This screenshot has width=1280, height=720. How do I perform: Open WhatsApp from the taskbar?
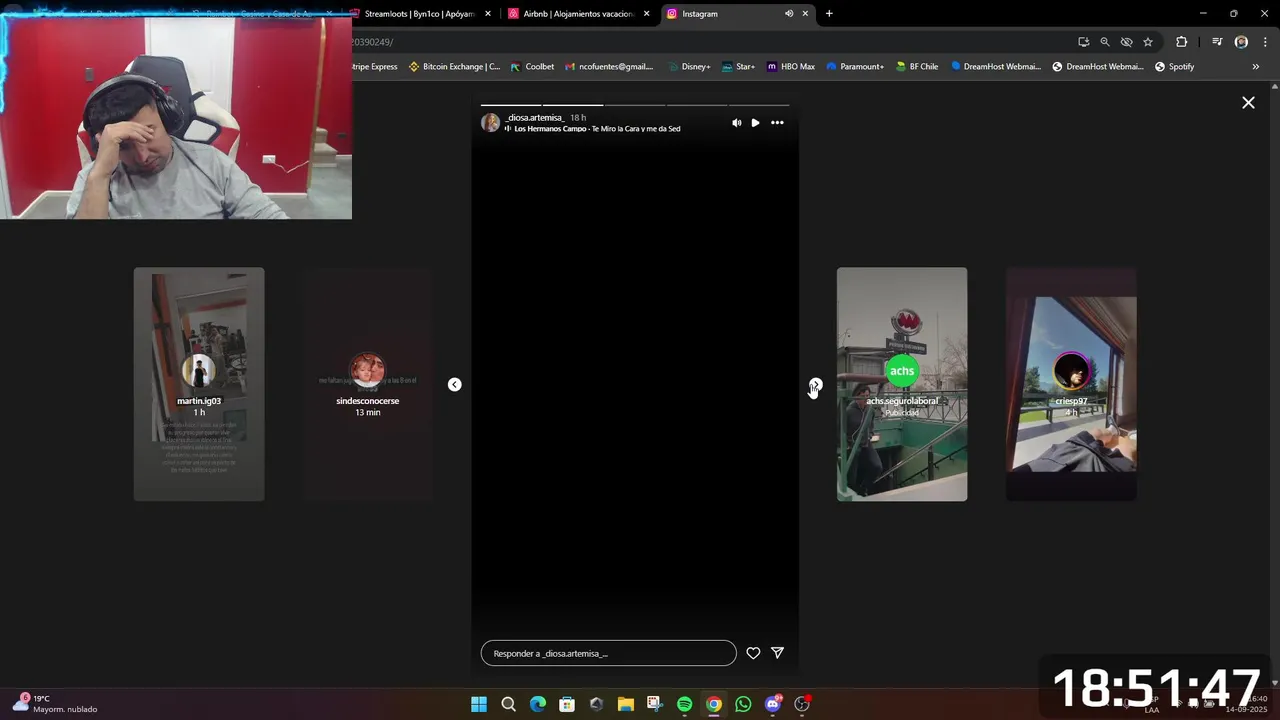click(x=743, y=704)
